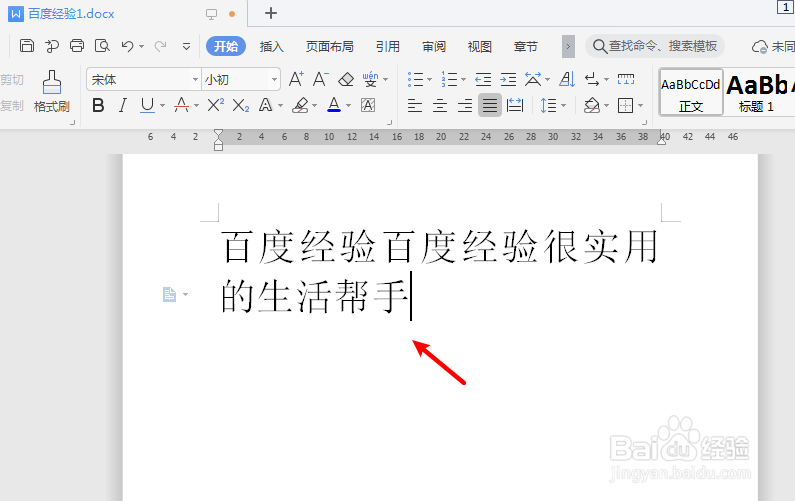Toggle Italic formatting
This screenshot has height=501, width=795.
(x=122, y=105)
